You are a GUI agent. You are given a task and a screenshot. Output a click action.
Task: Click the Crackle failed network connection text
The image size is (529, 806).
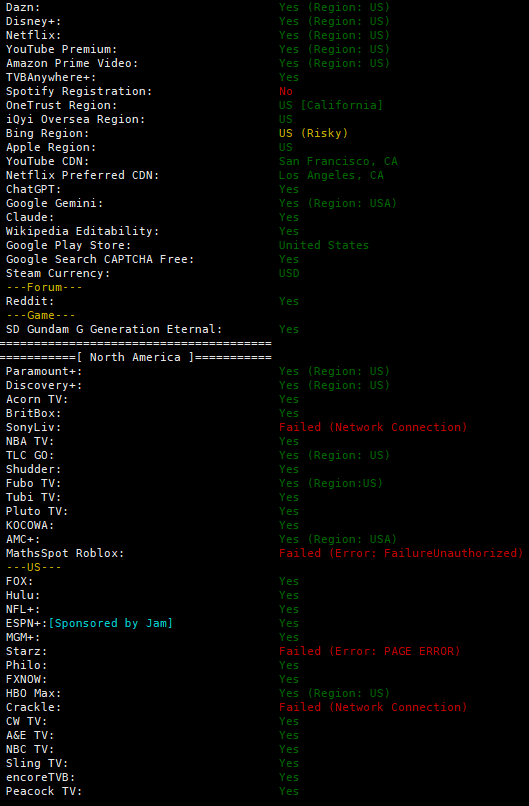(373, 708)
